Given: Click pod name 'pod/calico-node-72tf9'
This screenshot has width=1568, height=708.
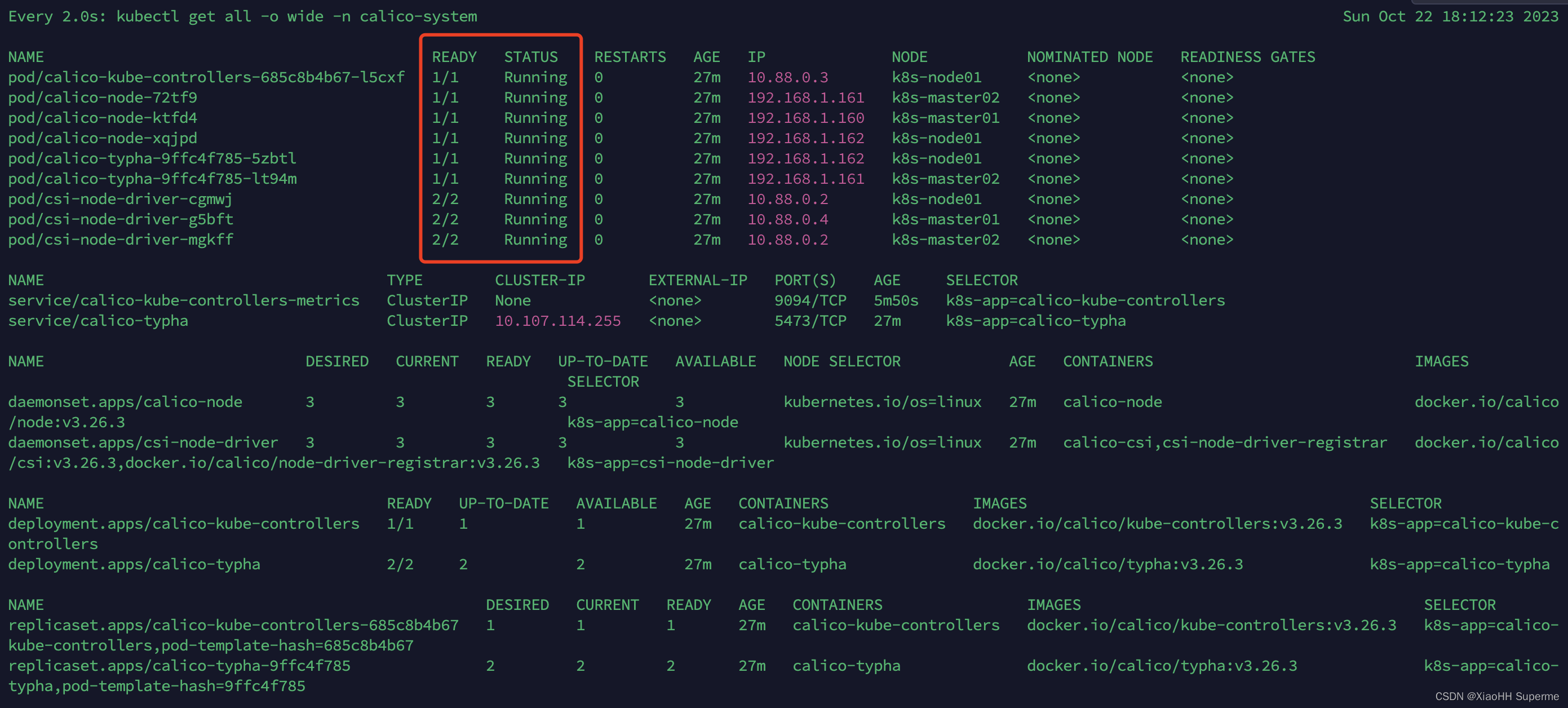Looking at the screenshot, I should 103,98.
